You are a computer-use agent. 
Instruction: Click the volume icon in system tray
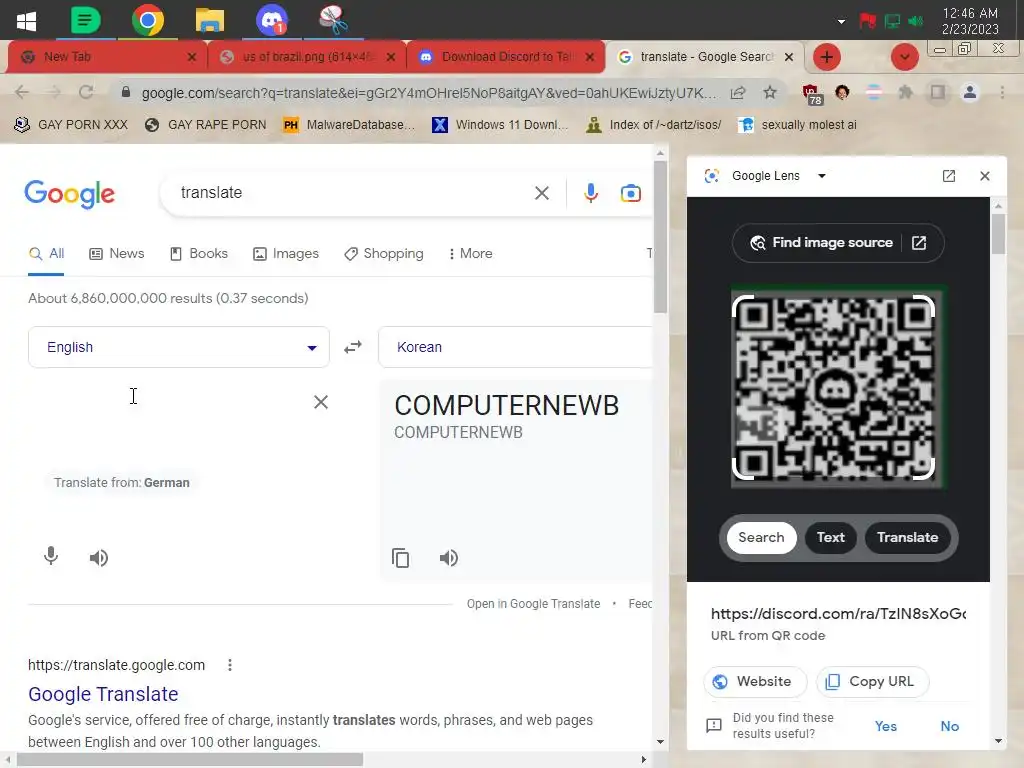[x=916, y=21]
